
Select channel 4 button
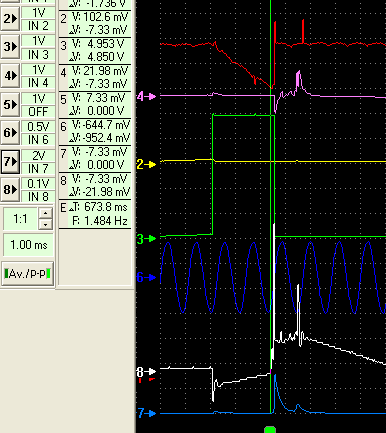coord(10,76)
